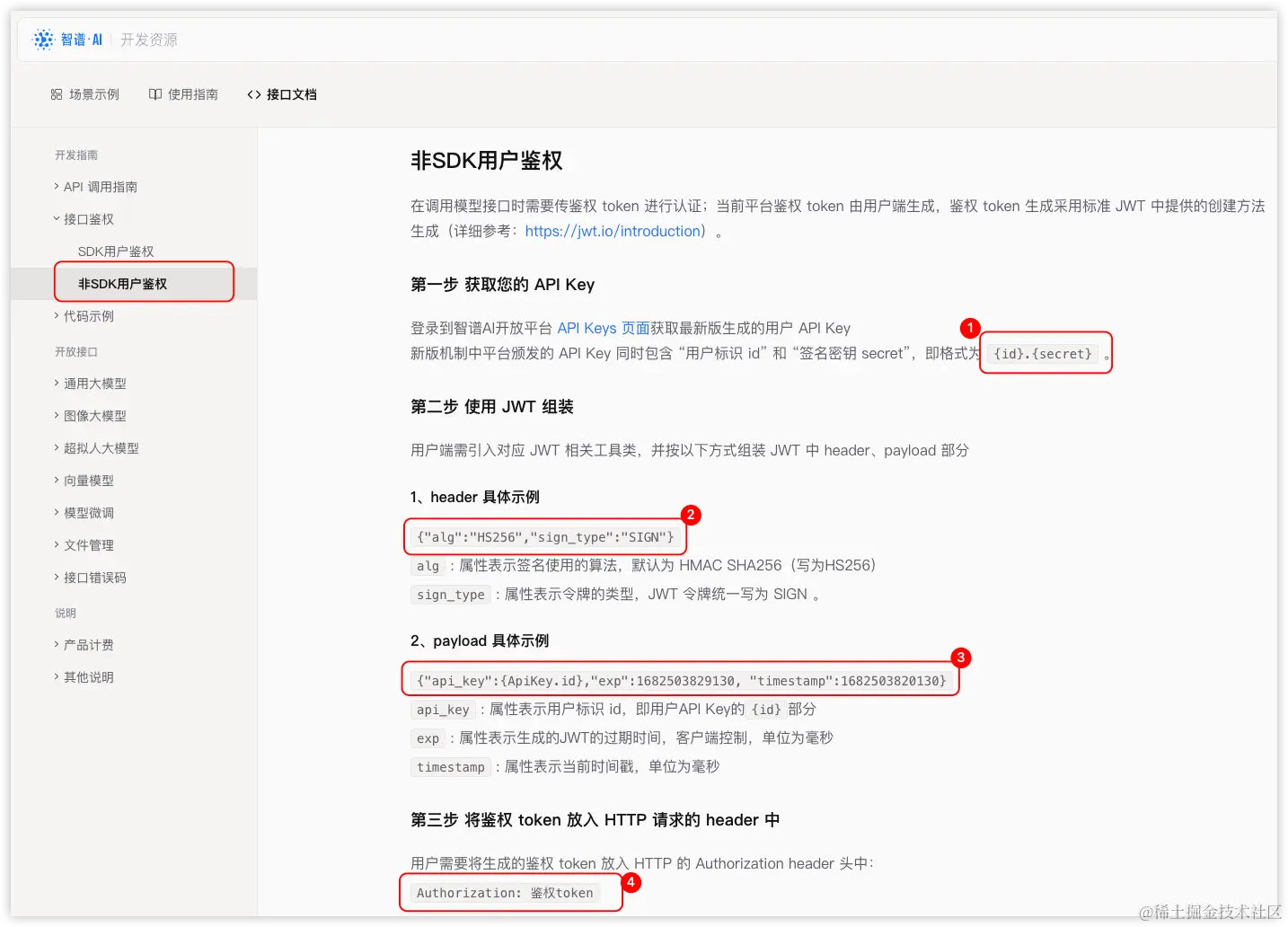Expand the 接口错误码 chevron
This screenshot has width=1288, height=927.
click(x=57, y=577)
